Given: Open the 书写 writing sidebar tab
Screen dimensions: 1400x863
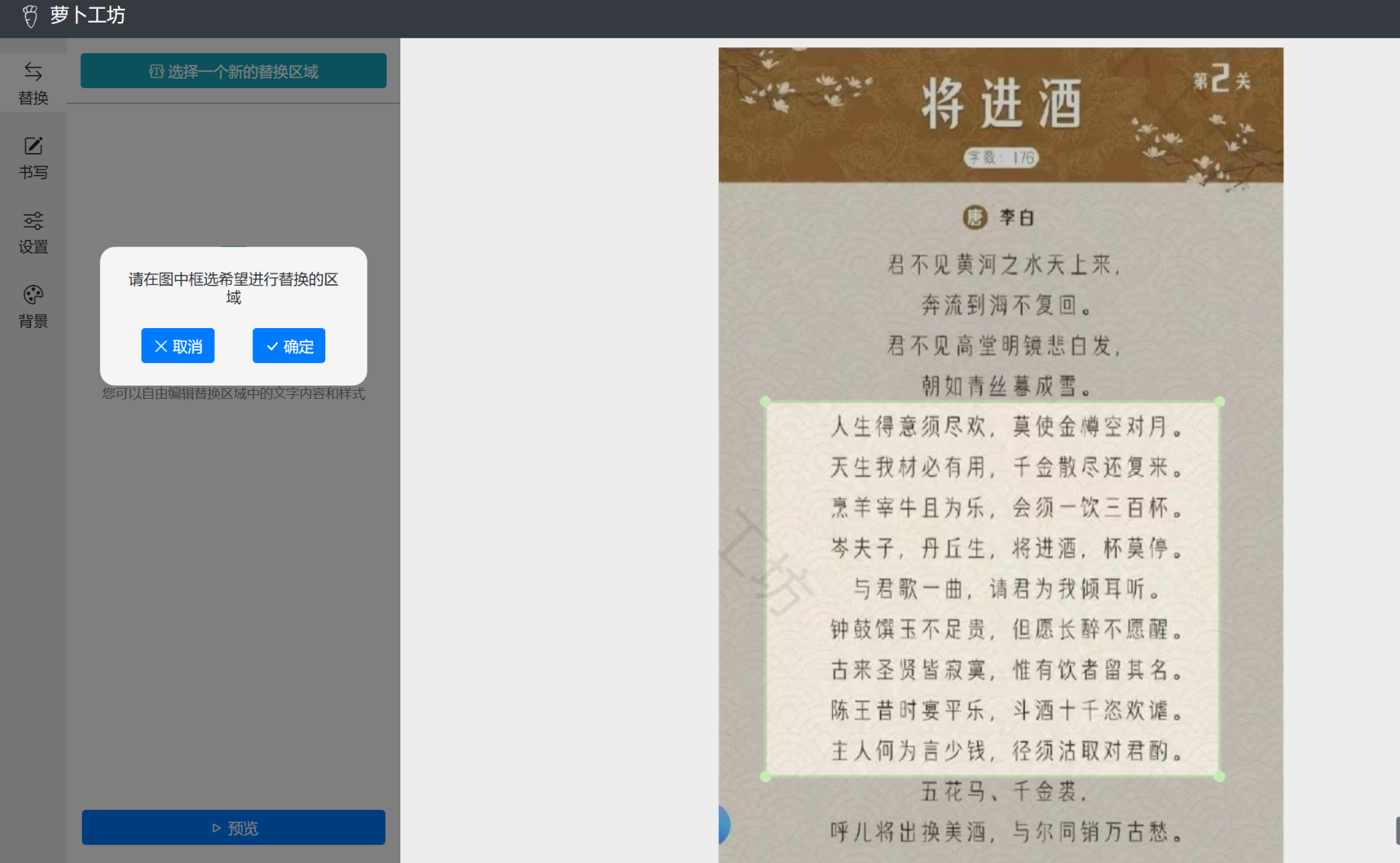Looking at the screenshot, I should (x=33, y=157).
